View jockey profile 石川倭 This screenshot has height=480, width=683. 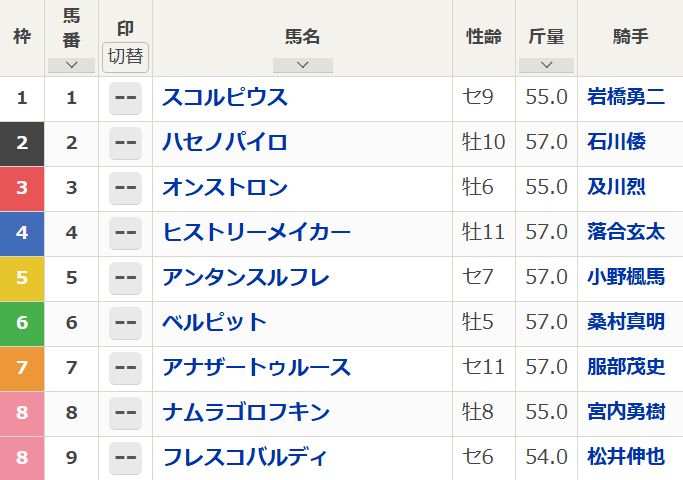coord(616,142)
